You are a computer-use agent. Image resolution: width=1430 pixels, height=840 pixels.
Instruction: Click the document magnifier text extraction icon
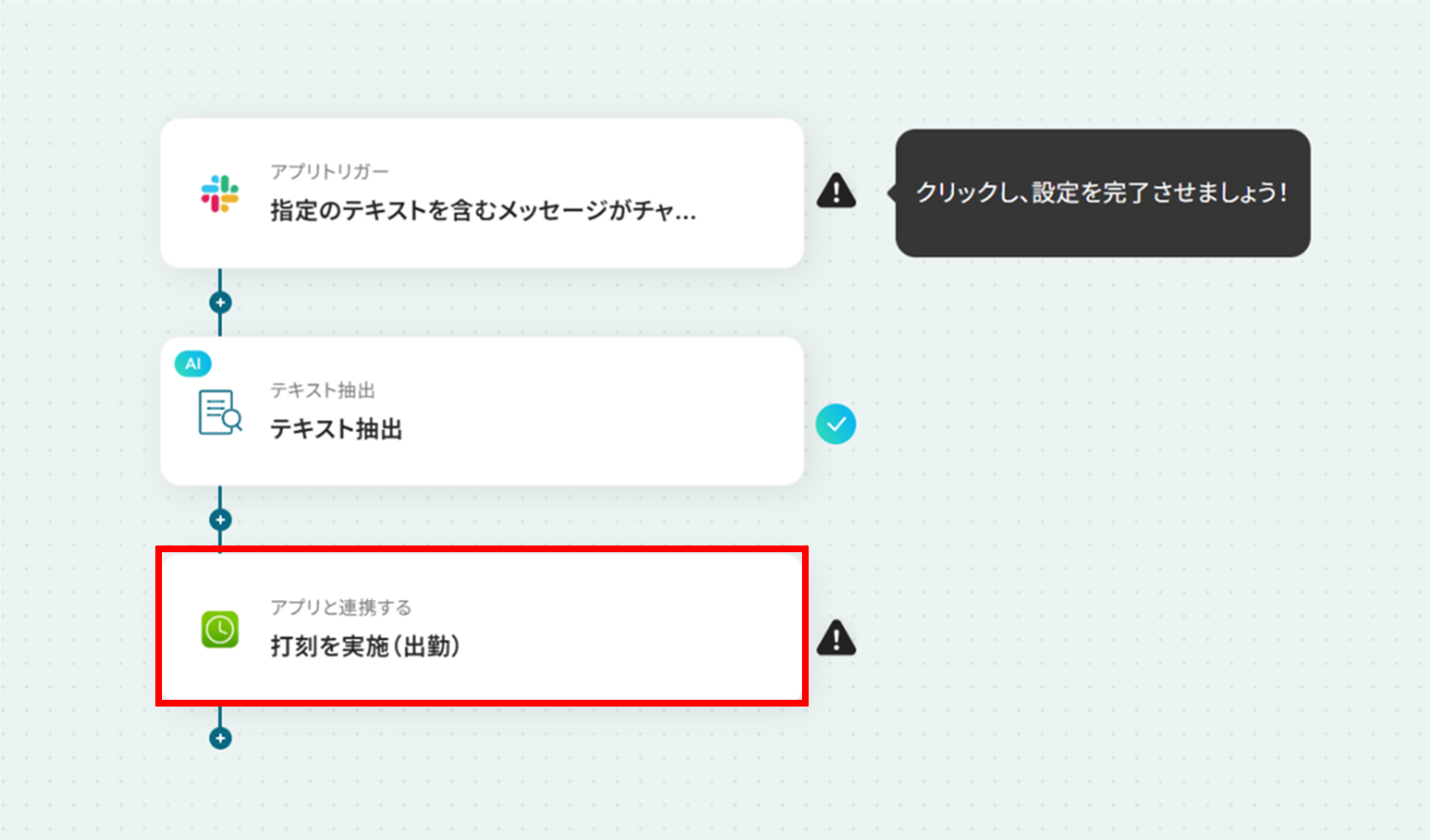pyautogui.click(x=220, y=412)
